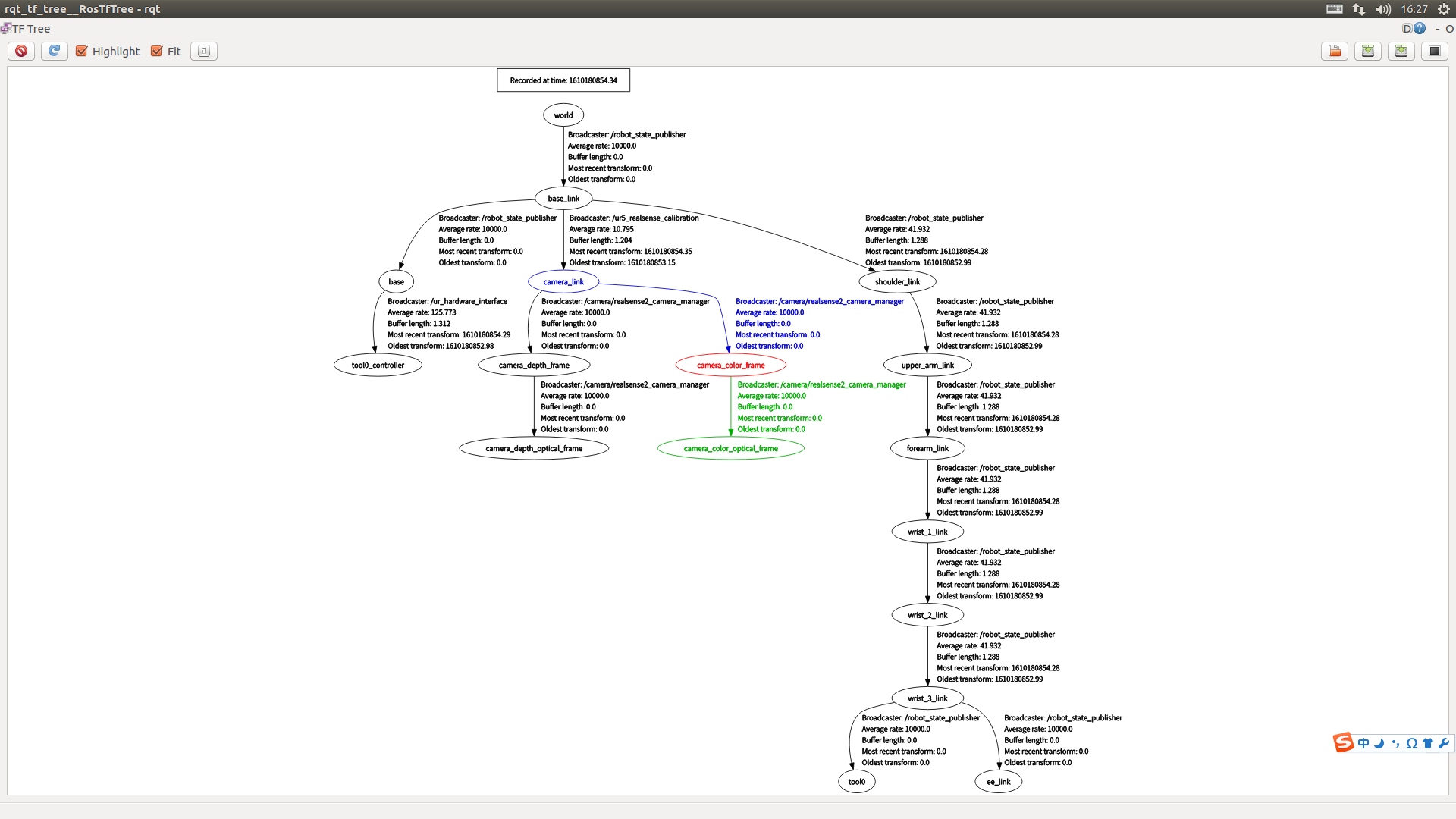Click the clock showing 16:27
The height and width of the screenshot is (819, 1456).
coord(1414,9)
